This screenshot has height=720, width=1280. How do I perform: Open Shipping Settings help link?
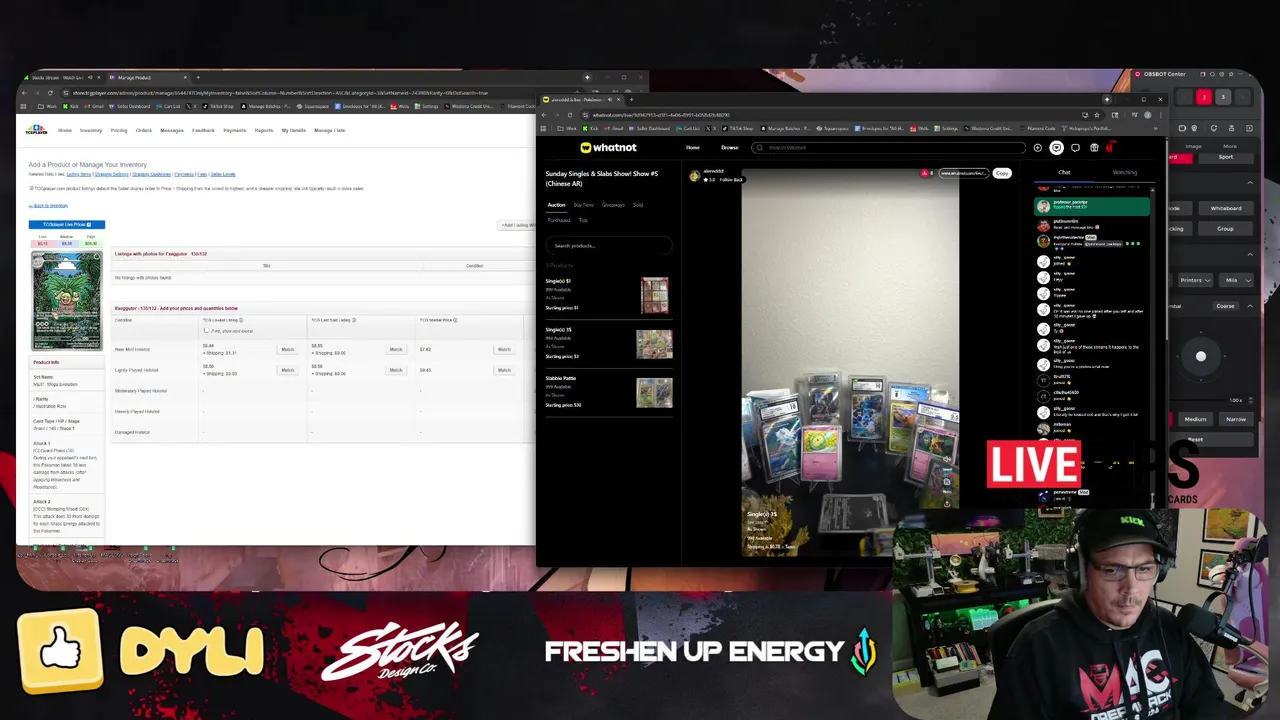(112, 174)
